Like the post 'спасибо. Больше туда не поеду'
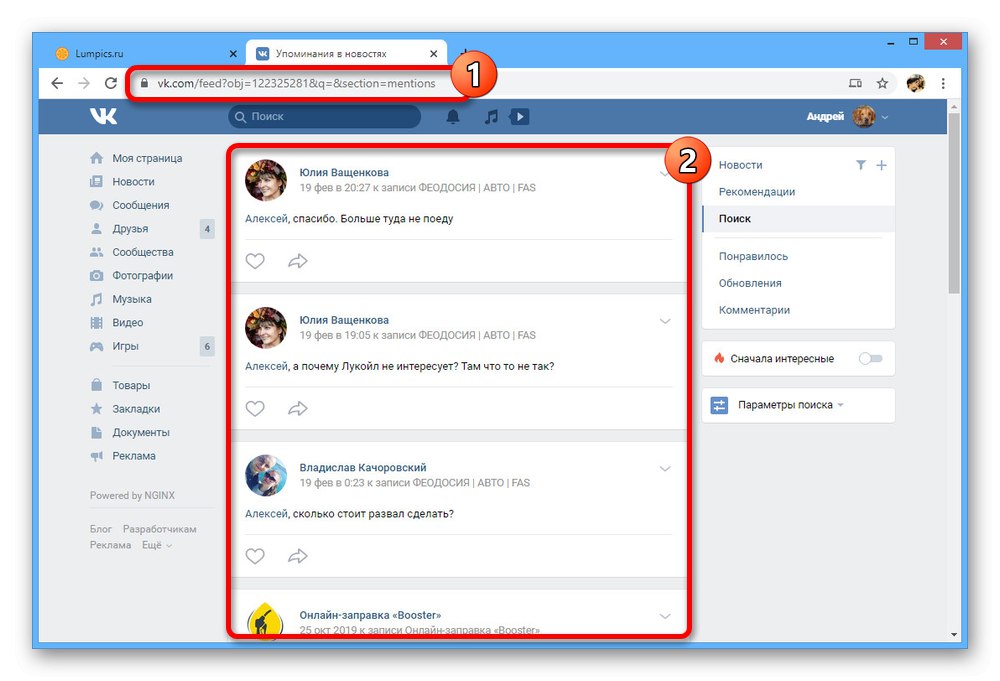 click(255, 261)
